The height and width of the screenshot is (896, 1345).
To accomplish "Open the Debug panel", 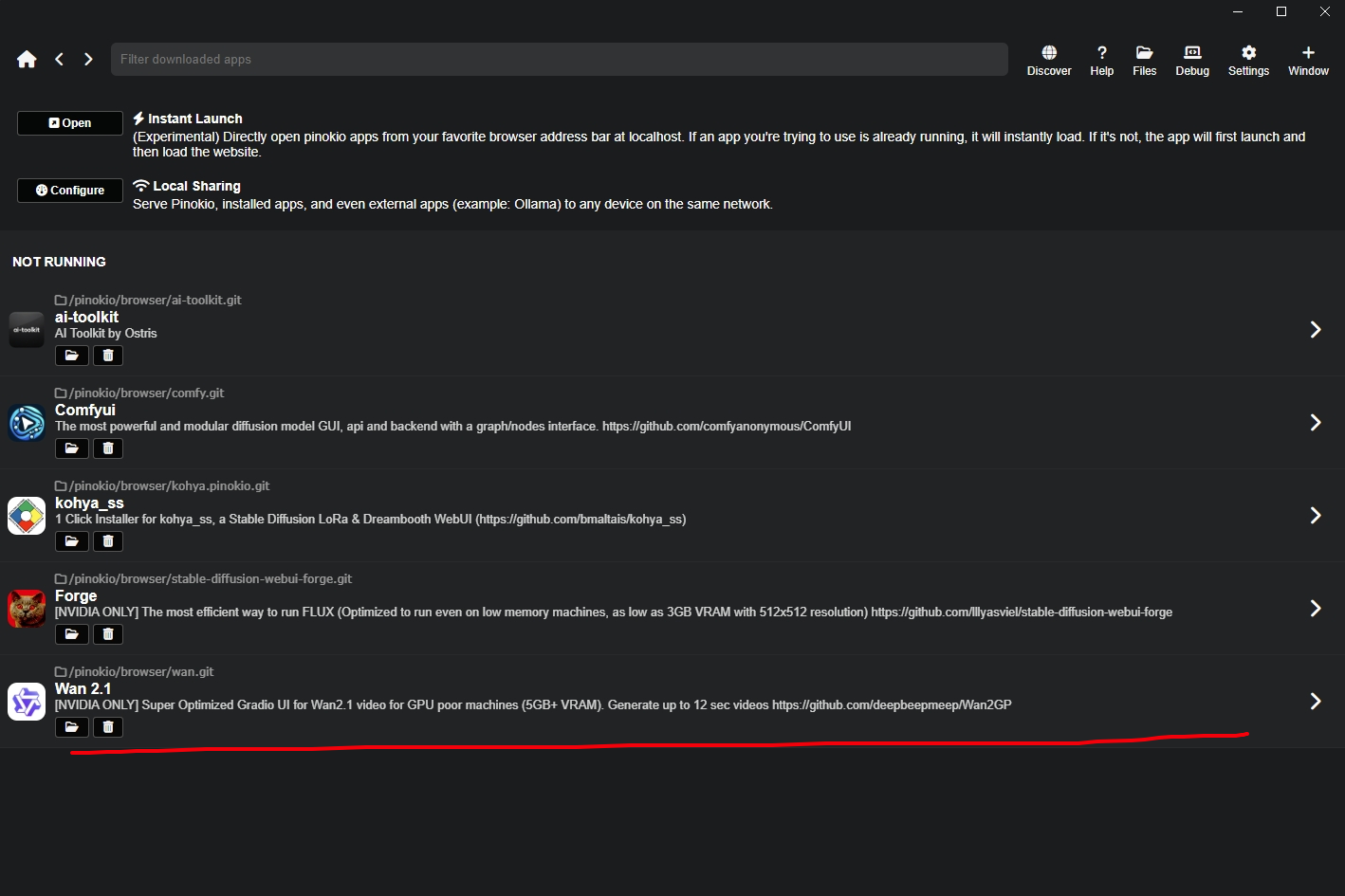I will click(1192, 60).
